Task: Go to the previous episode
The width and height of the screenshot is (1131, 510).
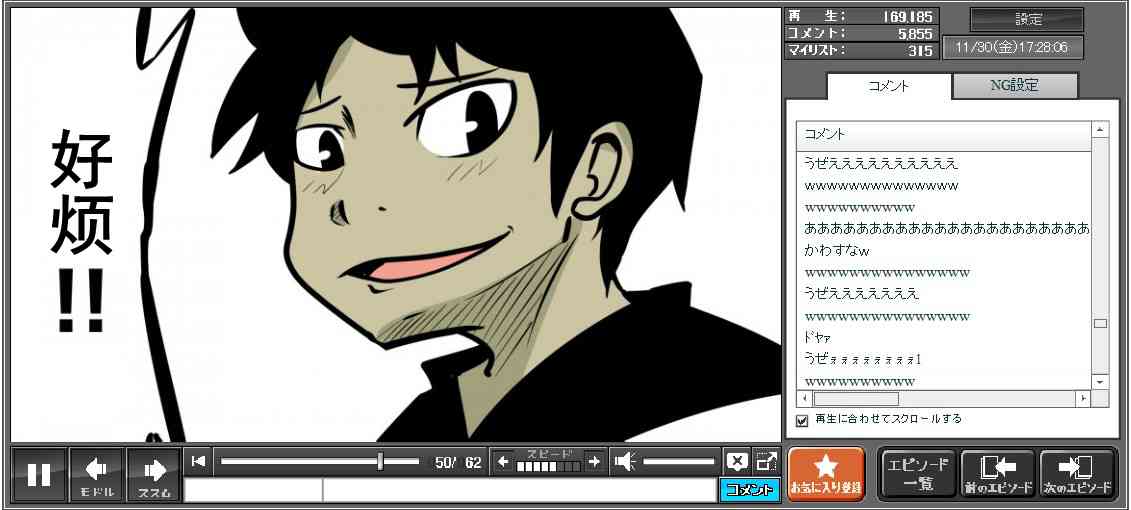Action: pos(997,473)
